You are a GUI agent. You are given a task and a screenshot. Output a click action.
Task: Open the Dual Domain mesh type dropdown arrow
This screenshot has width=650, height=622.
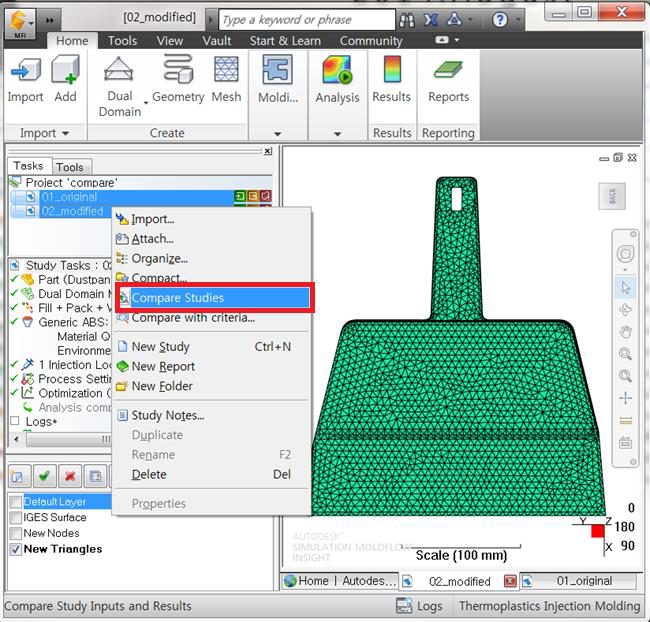click(146, 103)
